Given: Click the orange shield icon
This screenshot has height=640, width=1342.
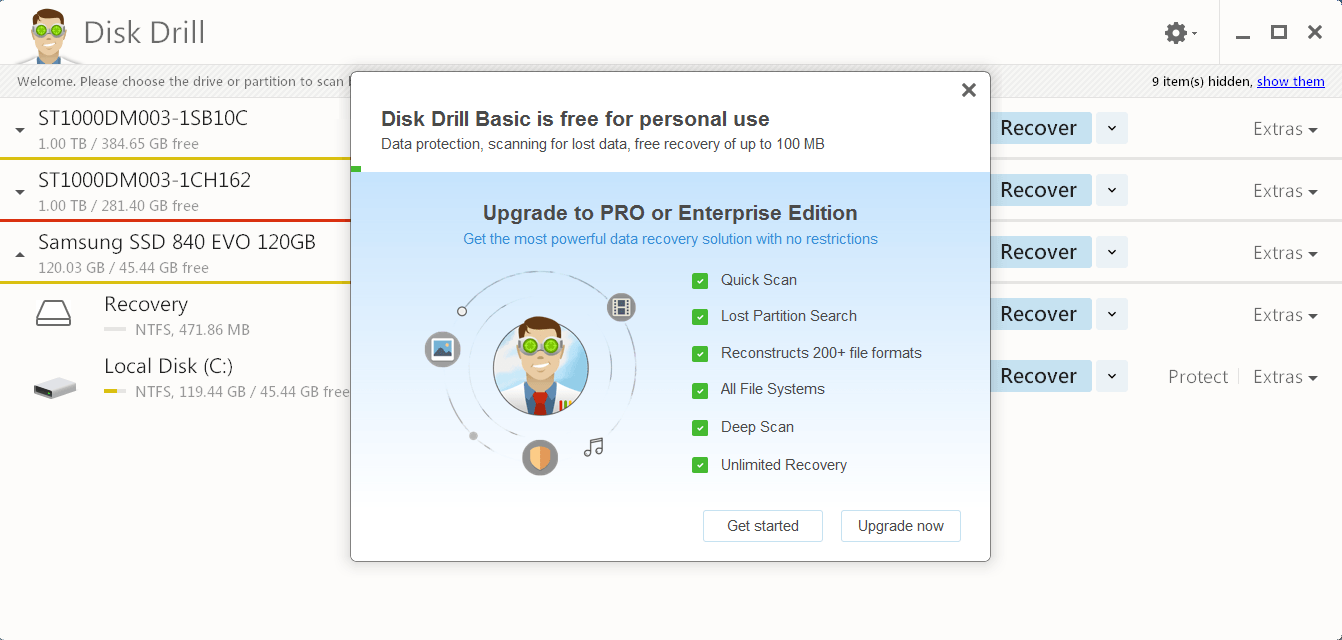Looking at the screenshot, I should pyautogui.click(x=540, y=457).
